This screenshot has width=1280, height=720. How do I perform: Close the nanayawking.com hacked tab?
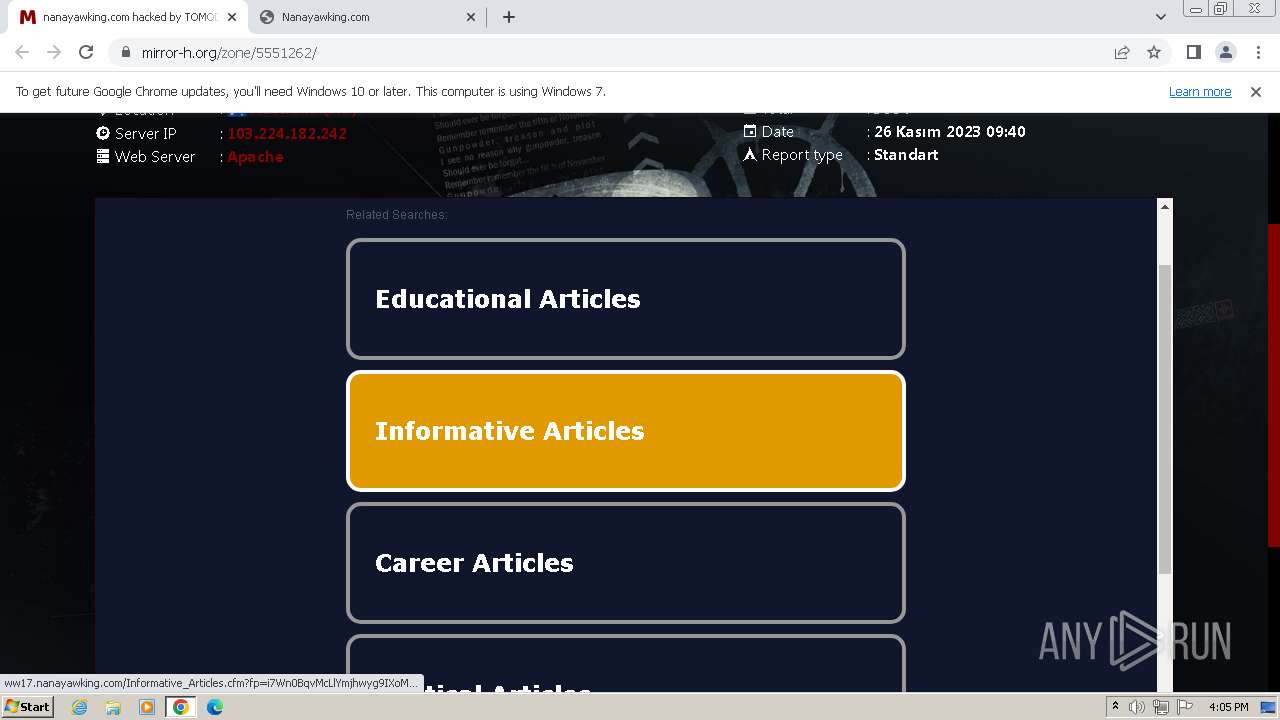[231, 17]
